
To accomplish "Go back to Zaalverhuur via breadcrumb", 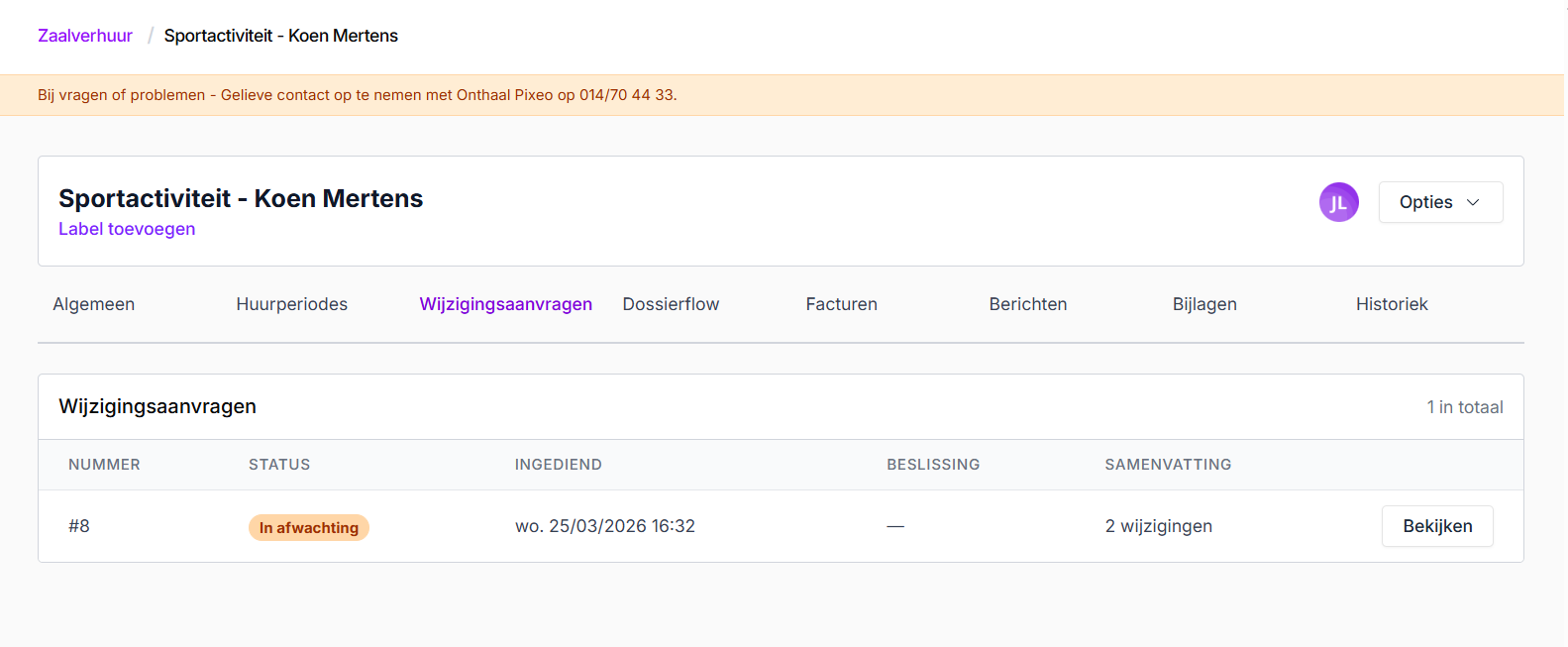I will click(85, 36).
